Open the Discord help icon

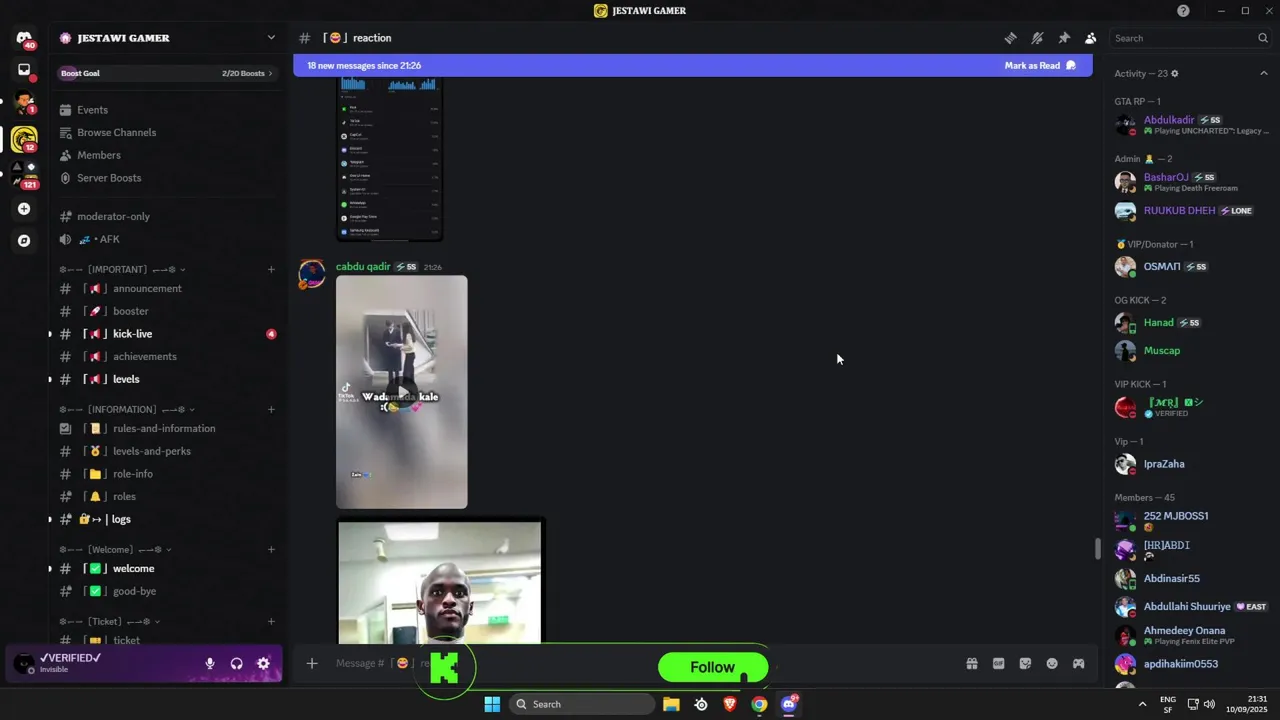[1183, 11]
